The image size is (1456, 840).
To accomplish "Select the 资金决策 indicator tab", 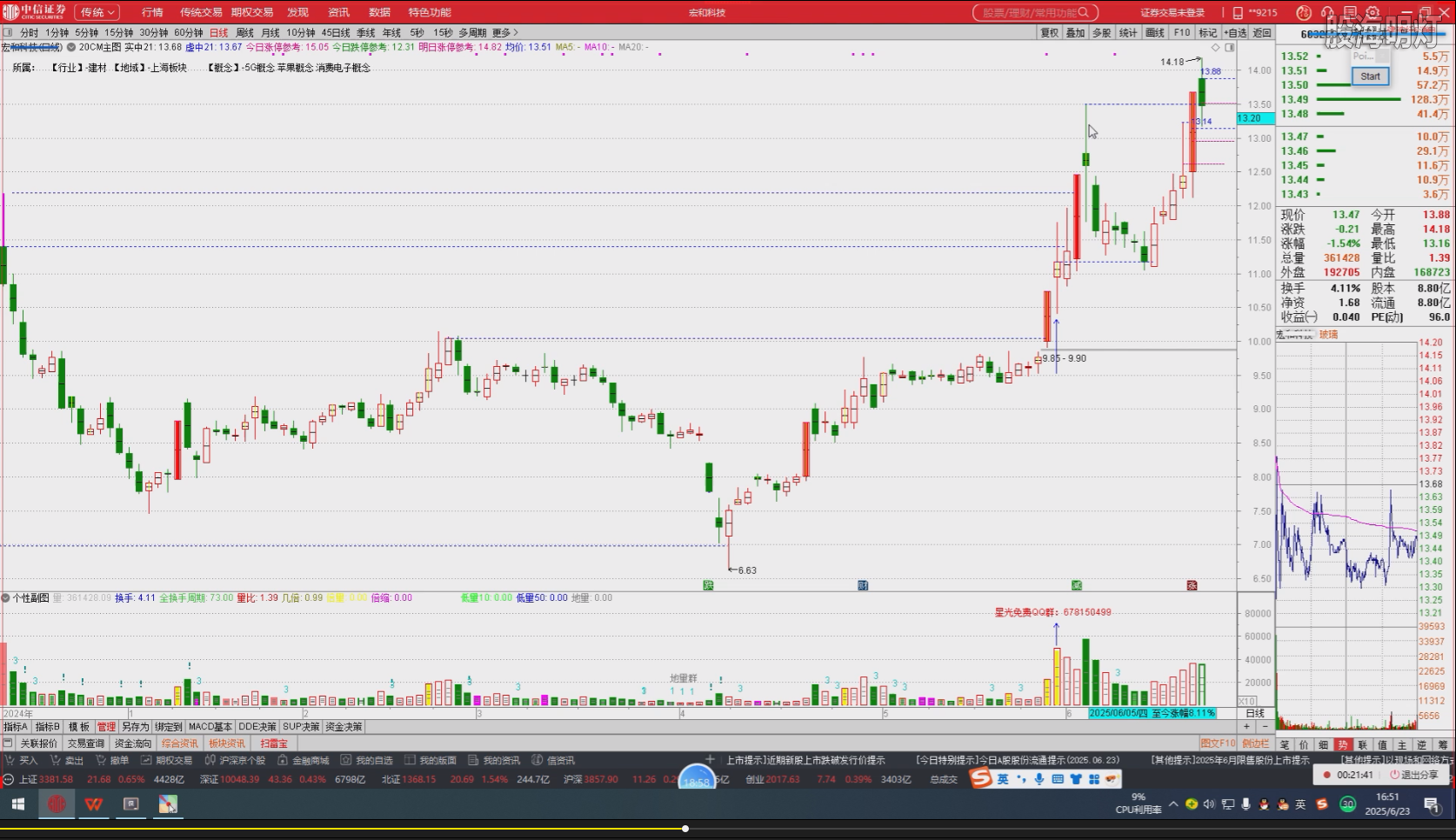I will [344, 727].
